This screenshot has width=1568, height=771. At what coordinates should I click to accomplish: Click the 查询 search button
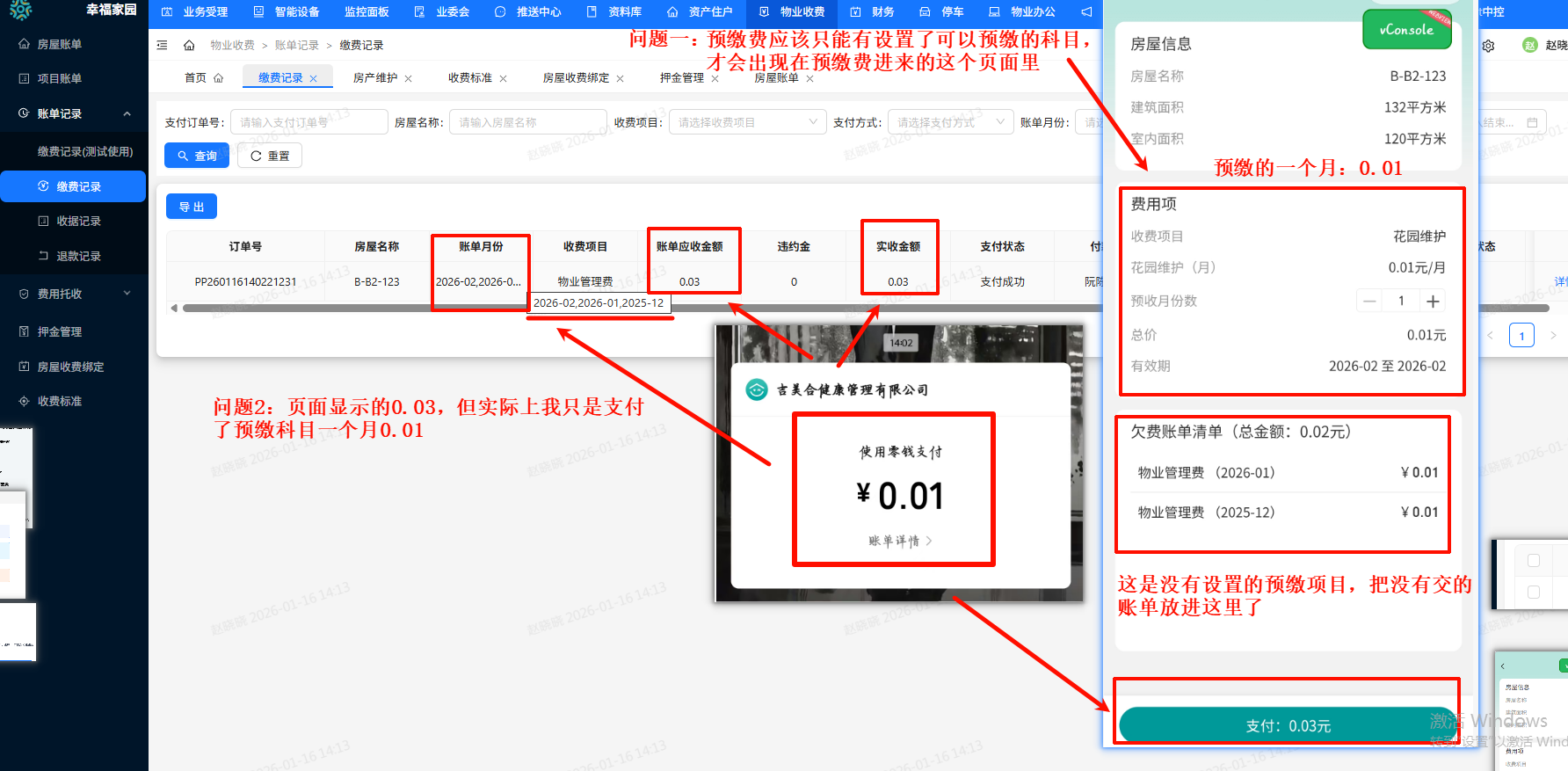[x=197, y=156]
